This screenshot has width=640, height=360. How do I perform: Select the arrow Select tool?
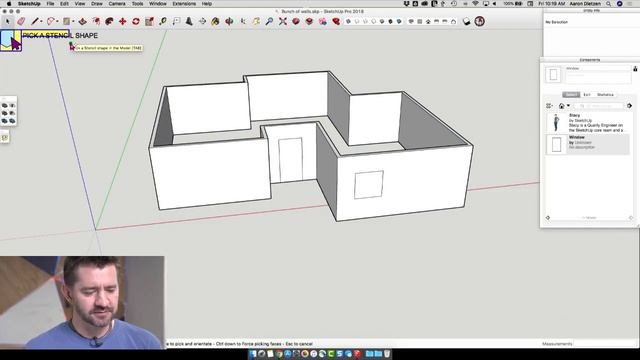click(x=7, y=21)
